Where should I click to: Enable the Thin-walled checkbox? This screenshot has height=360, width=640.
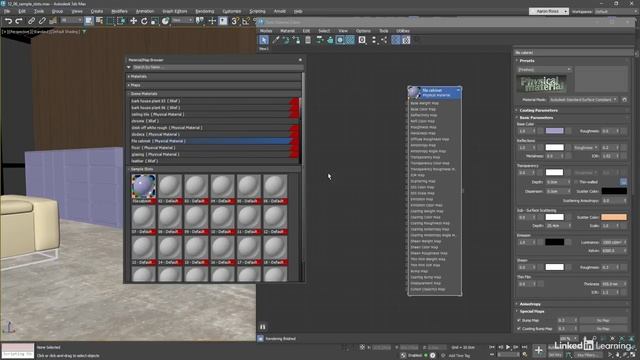576,182
